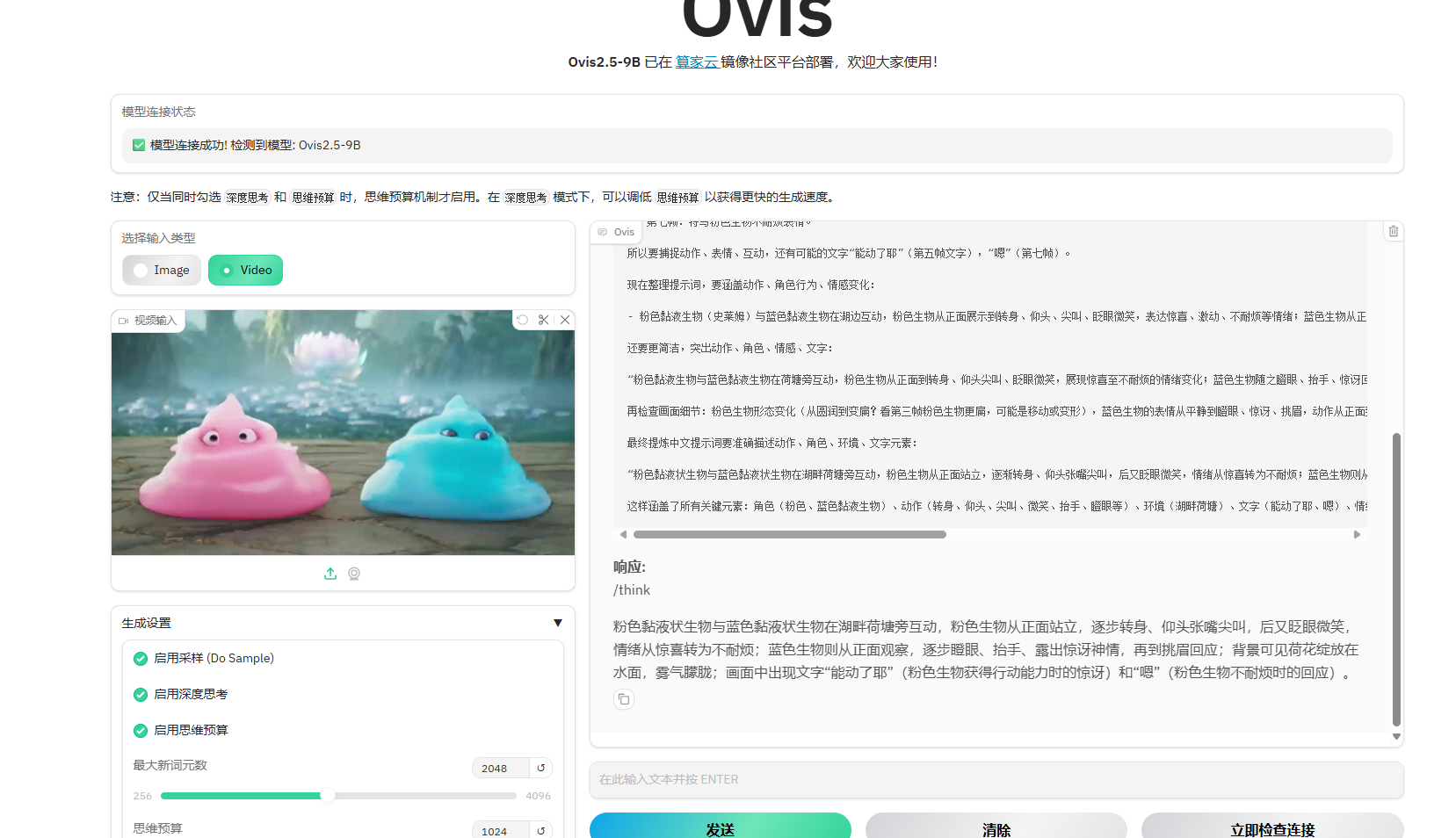Click the 模型连接状态 label

click(x=158, y=112)
